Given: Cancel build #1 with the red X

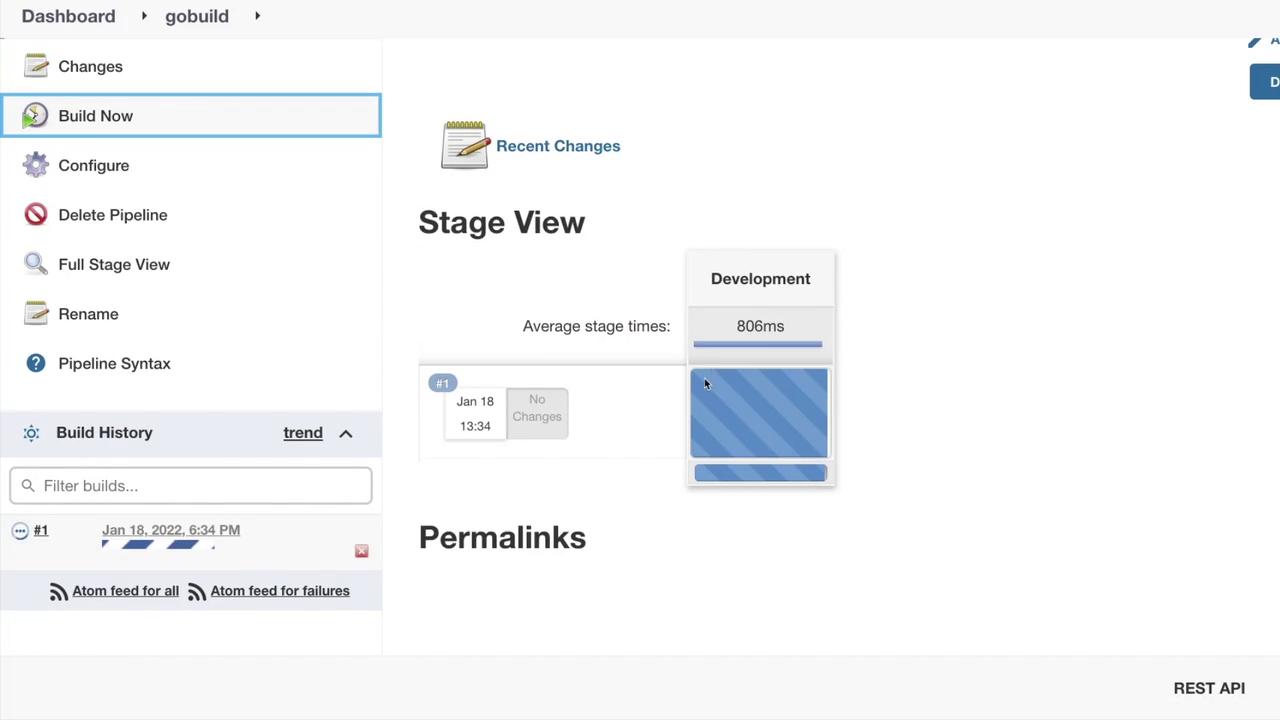Looking at the screenshot, I should coord(361,551).
